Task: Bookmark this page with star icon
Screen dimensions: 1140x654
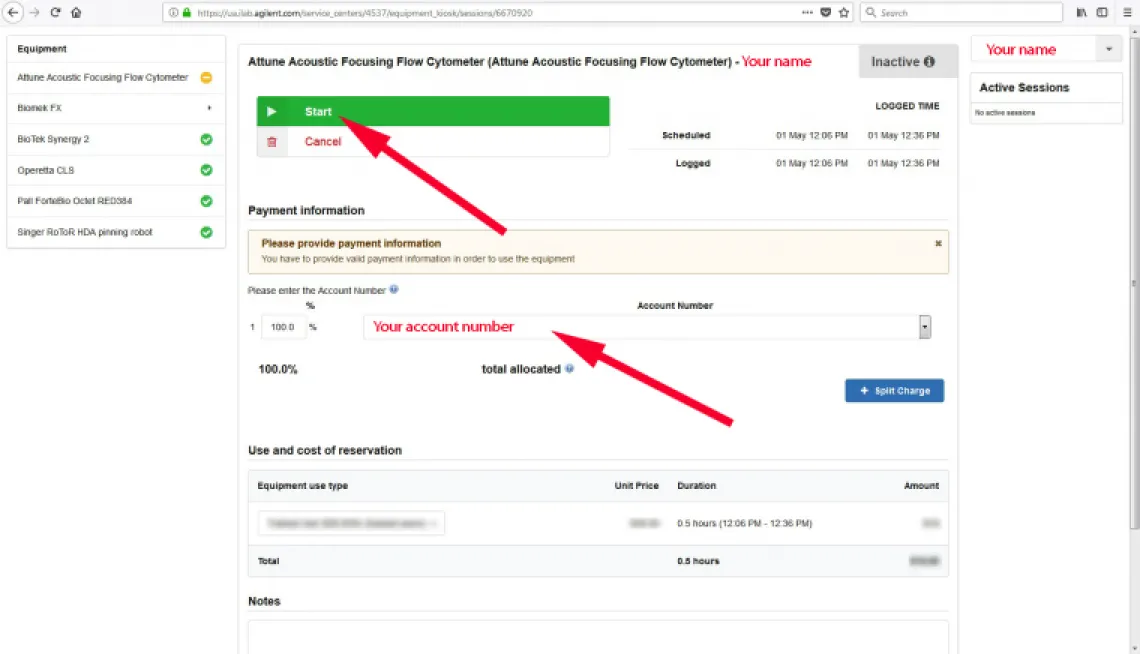Action: tap(844, 13)
